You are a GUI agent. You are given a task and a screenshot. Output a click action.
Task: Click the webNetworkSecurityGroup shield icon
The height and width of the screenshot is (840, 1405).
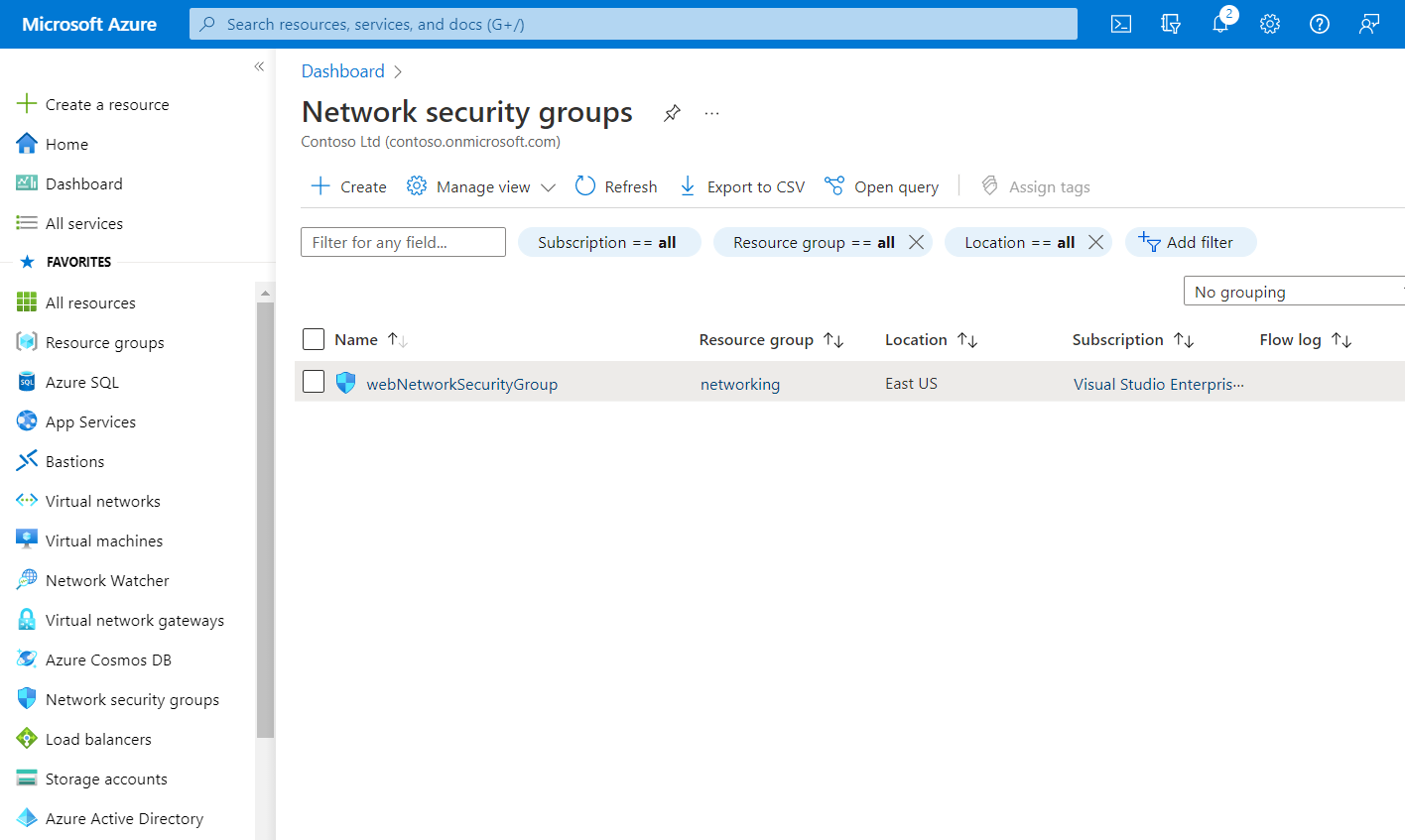tap(345, 383)
